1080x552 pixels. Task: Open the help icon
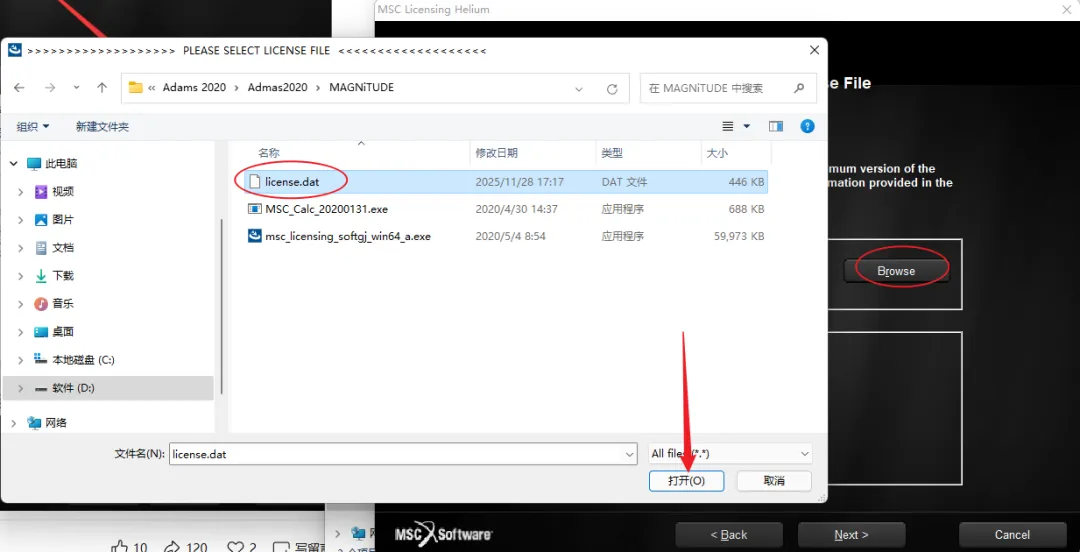(807, 127)
